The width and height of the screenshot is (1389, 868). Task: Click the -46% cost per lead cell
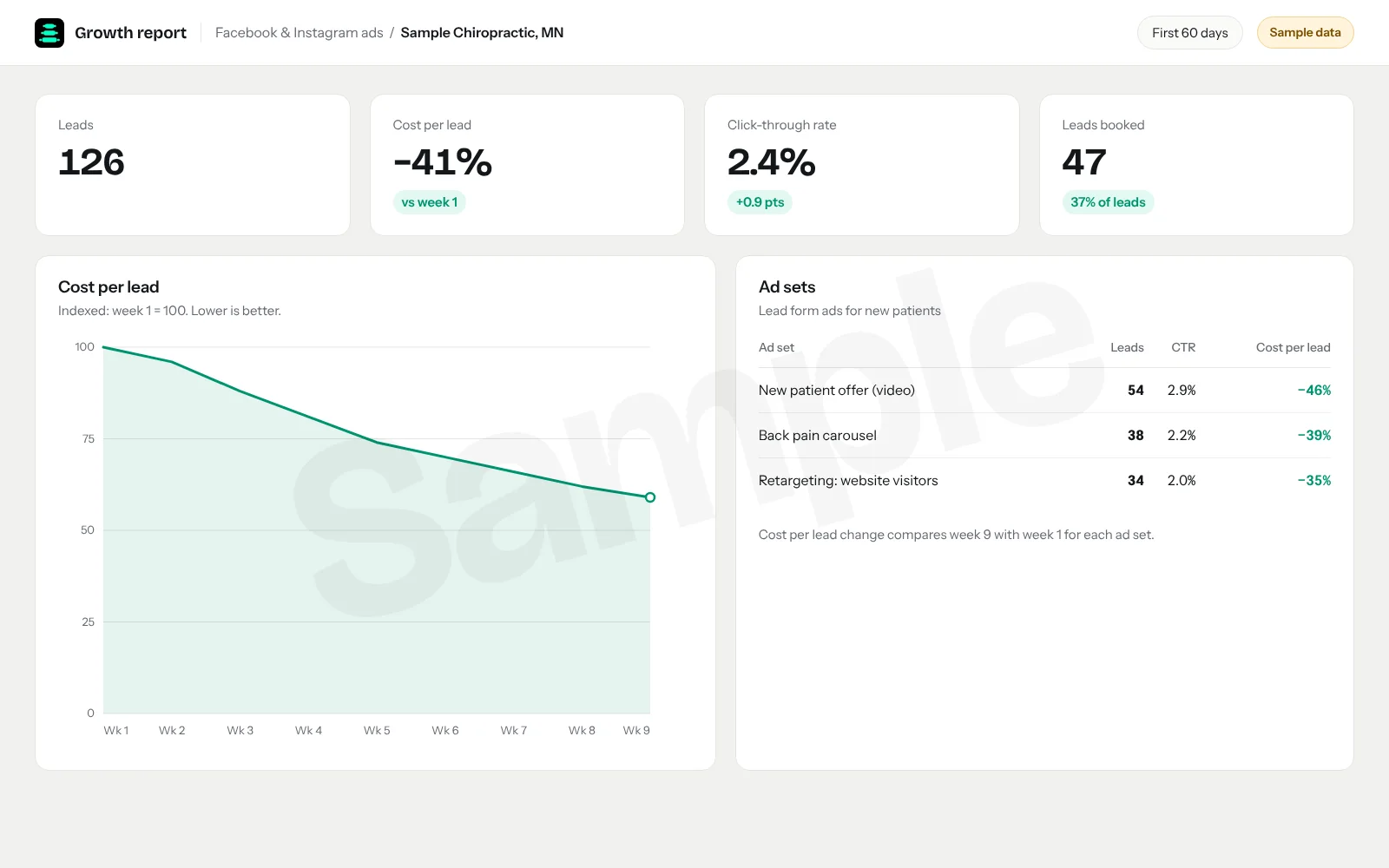tap(1314, 391)
